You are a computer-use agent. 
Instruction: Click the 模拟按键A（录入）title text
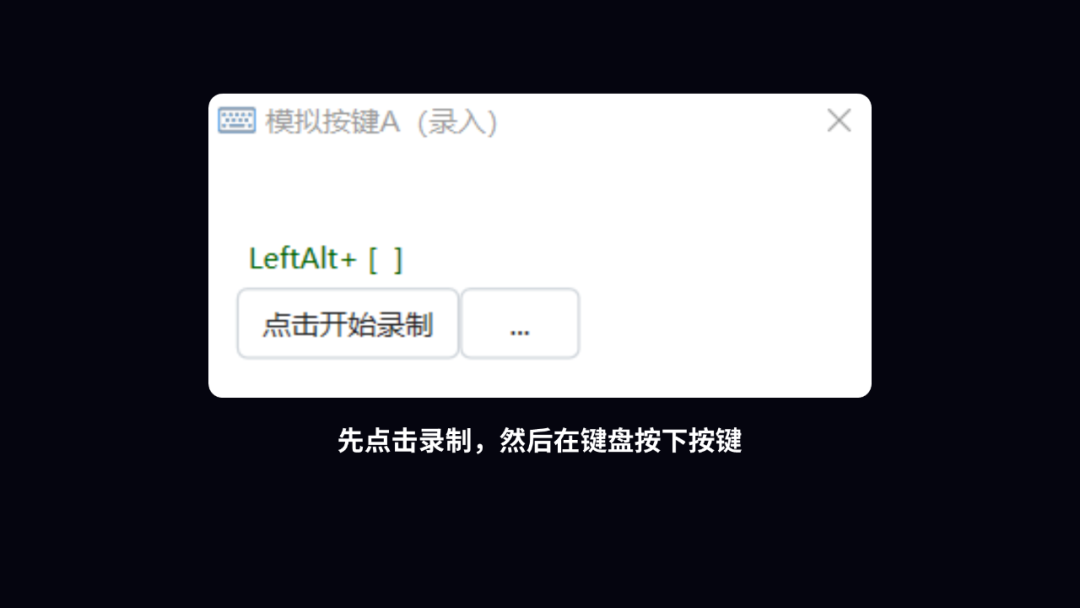[x=382, y=122]
